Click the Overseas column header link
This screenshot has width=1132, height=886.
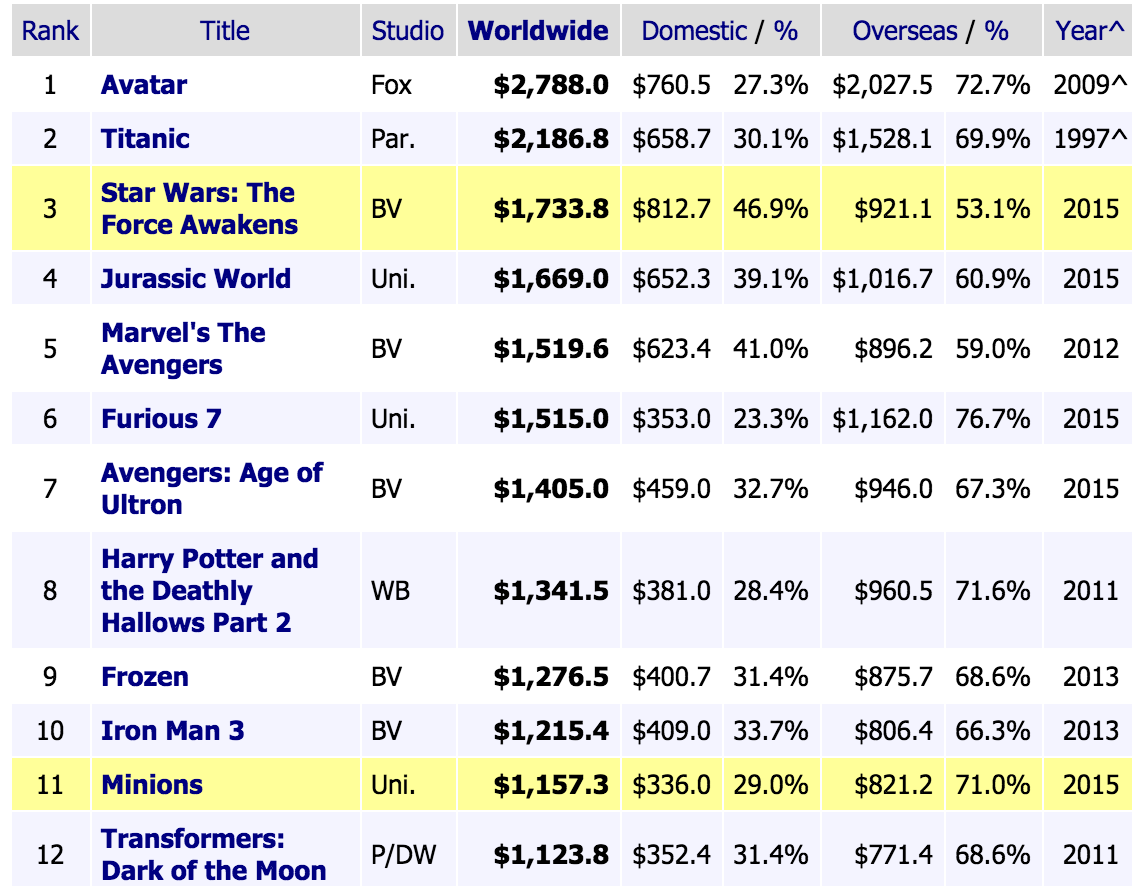(904, 31)
